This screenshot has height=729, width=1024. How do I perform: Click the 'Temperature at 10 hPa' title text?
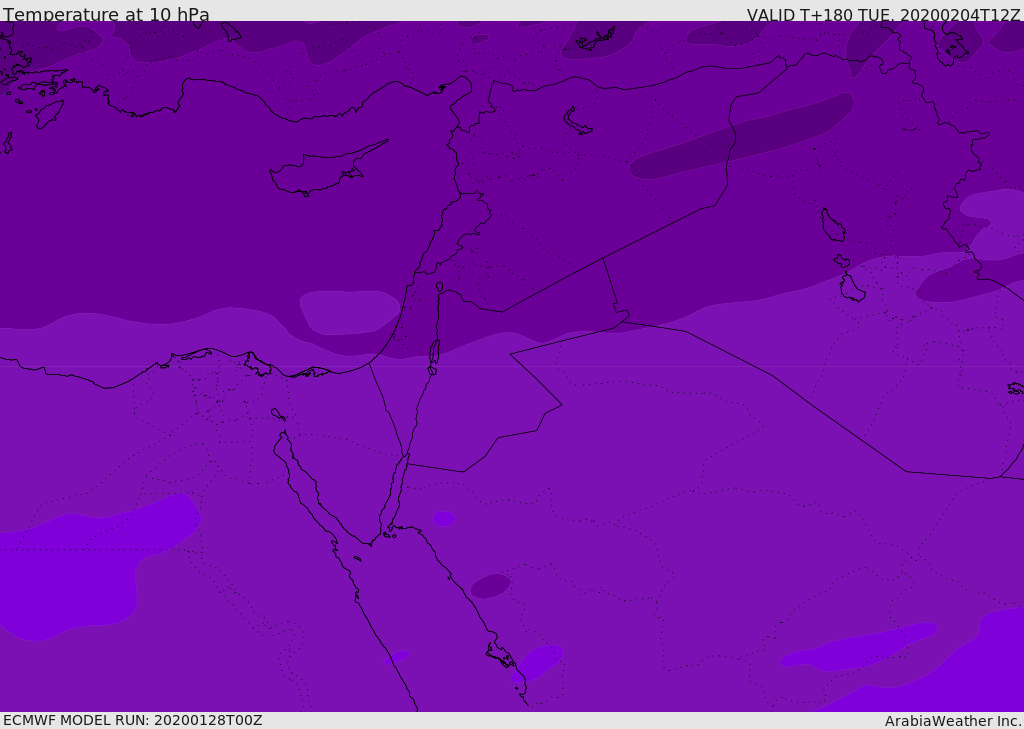(x=106, y=14)
